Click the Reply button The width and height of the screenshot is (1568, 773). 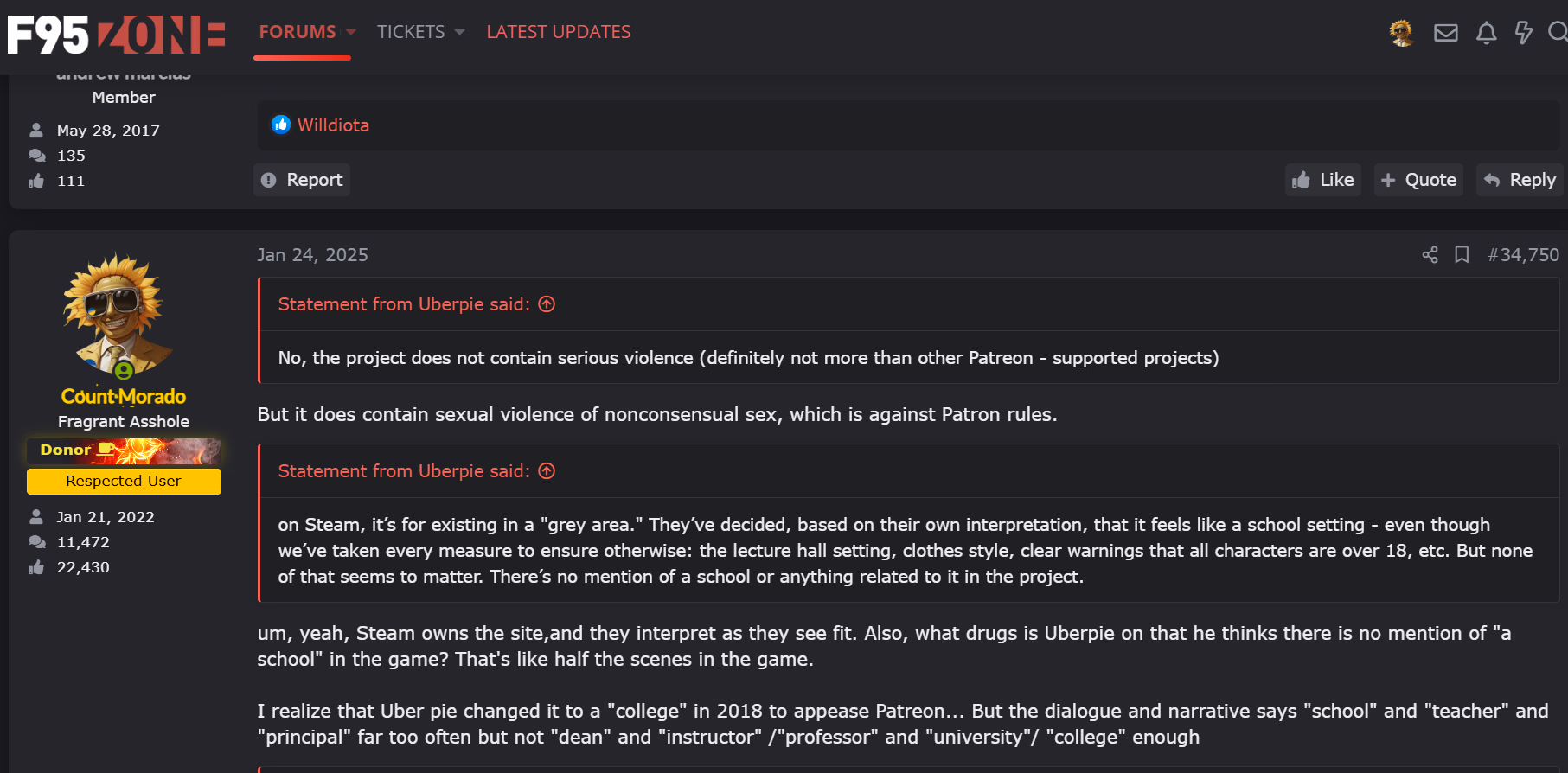pos(1520,180)
